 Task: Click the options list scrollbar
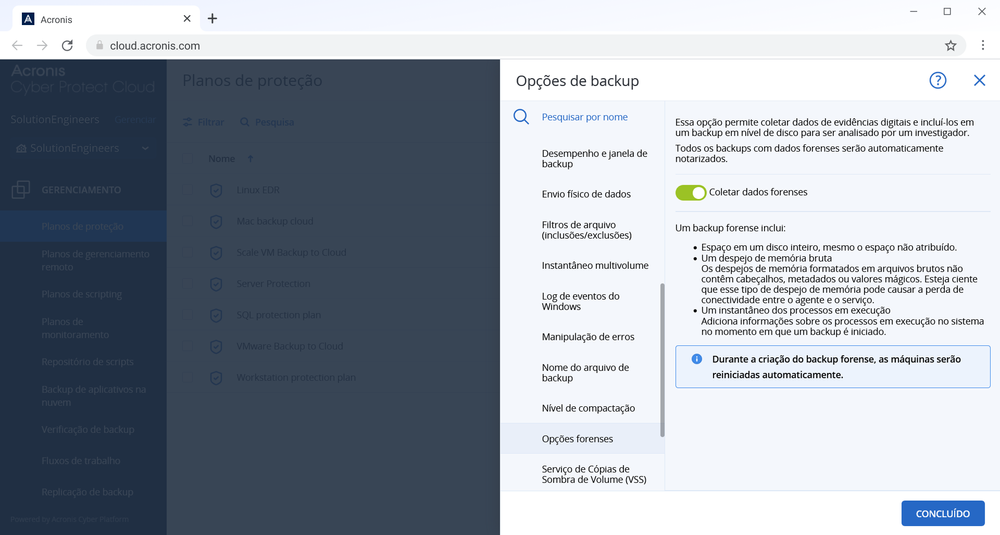(662, 360)
